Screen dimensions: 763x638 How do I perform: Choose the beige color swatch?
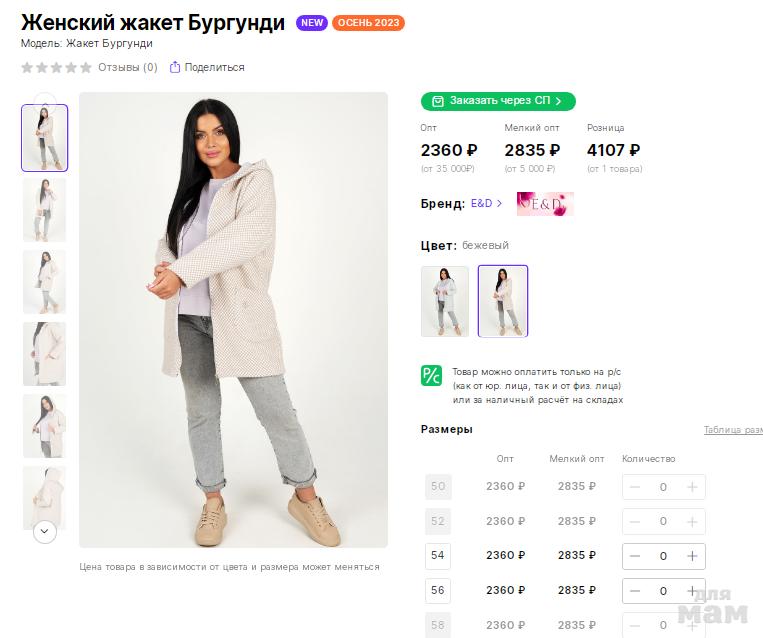coord(503,301)
